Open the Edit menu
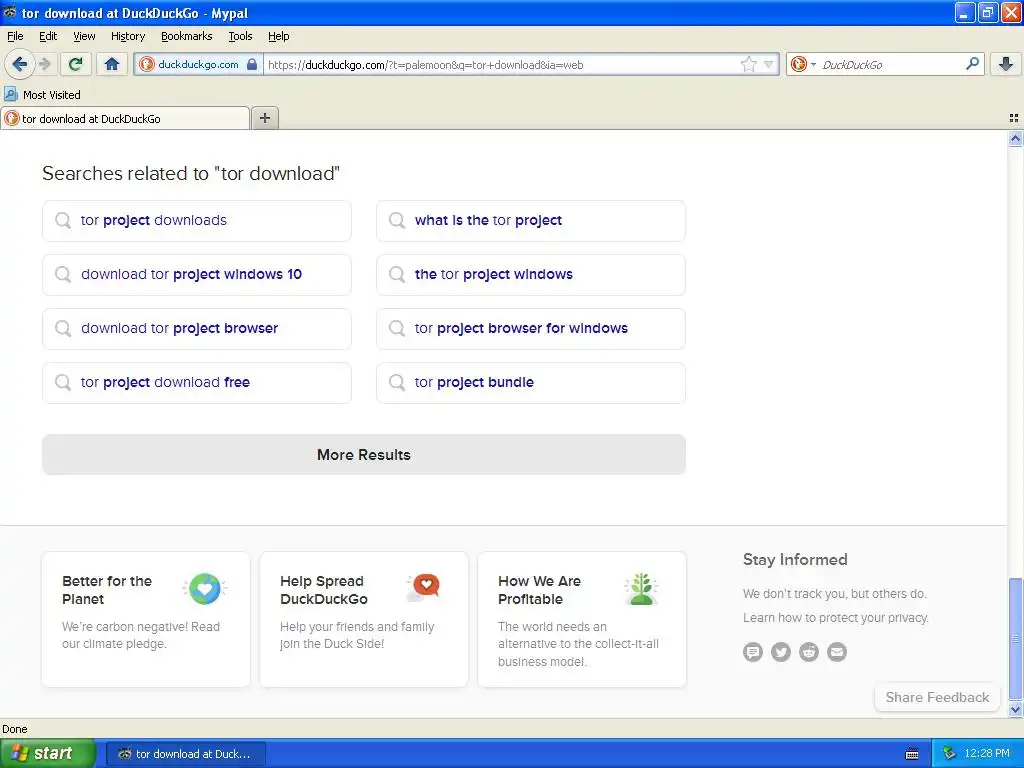Image resolution: width=1024 pixels, height=768 pixels. pyautogui.click(x=48, y=36)
